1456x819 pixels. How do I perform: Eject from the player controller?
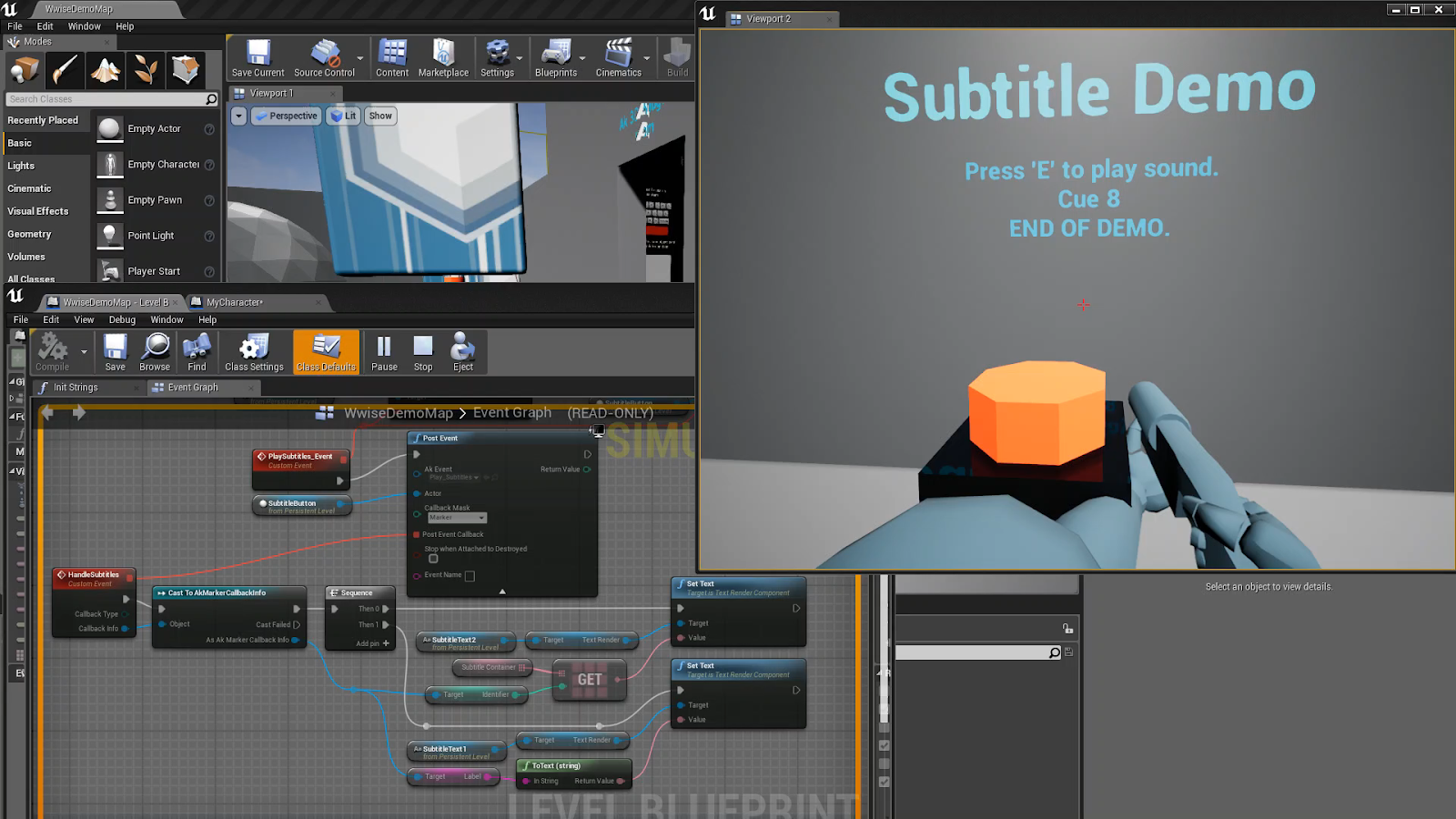pos(463,352)
